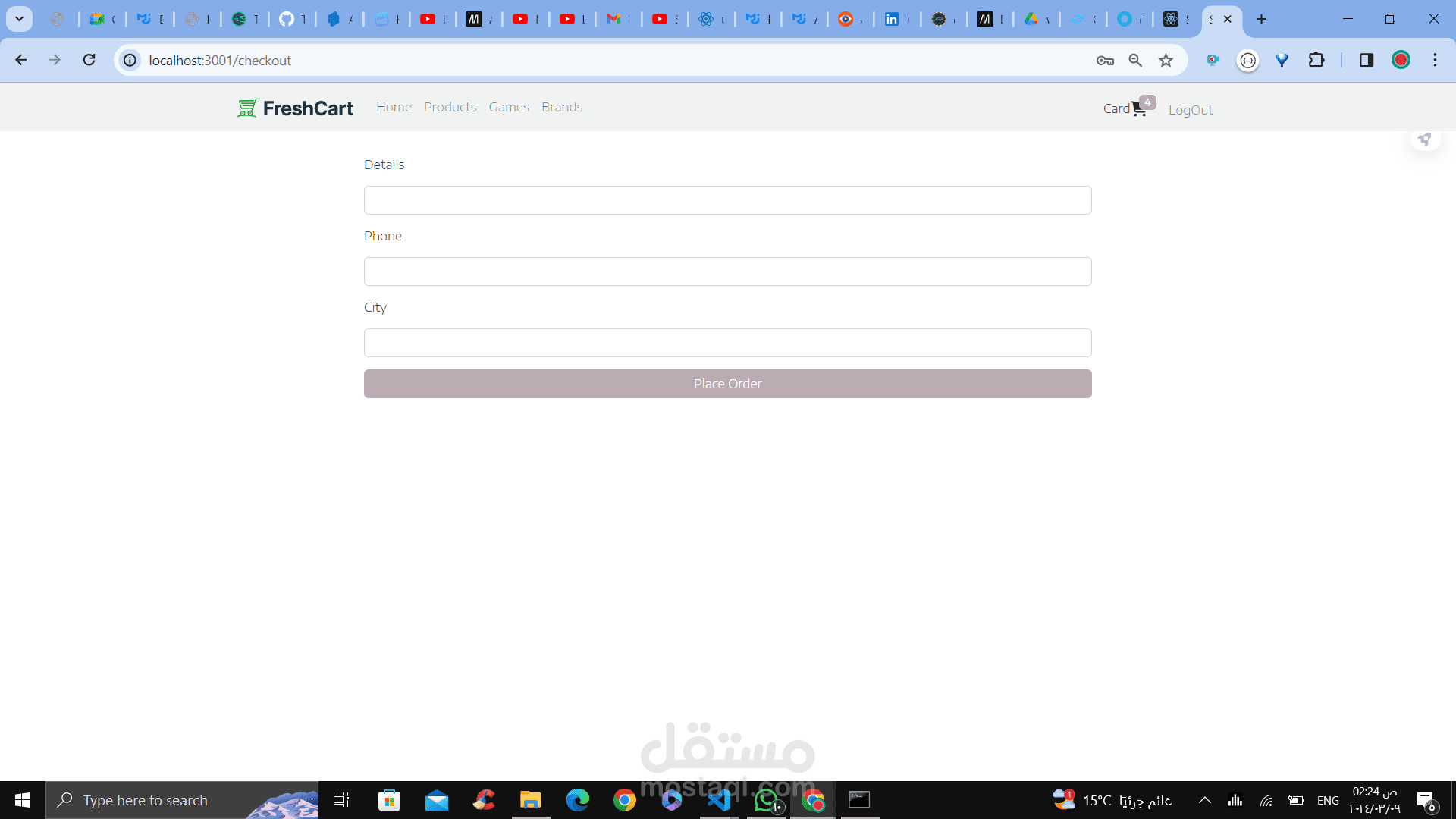Click the password key icon in address bar

[1105, 61]
